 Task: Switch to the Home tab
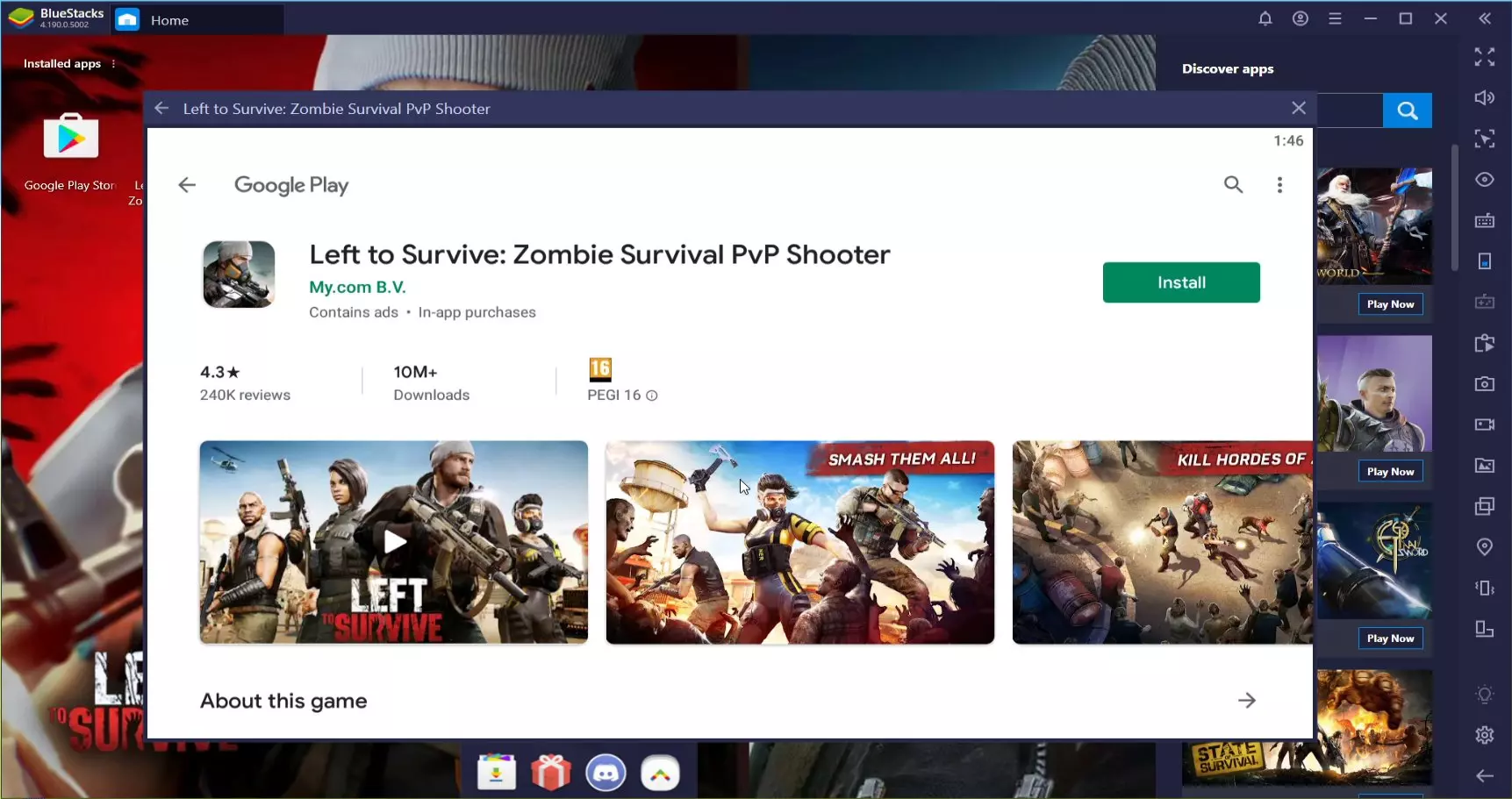tap(169, 20)
